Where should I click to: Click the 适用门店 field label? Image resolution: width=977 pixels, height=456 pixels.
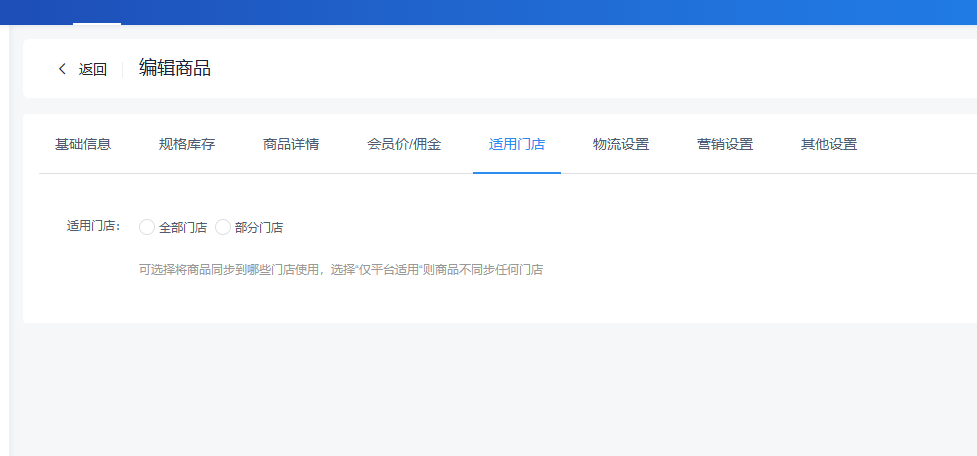[x=93, y=227]
